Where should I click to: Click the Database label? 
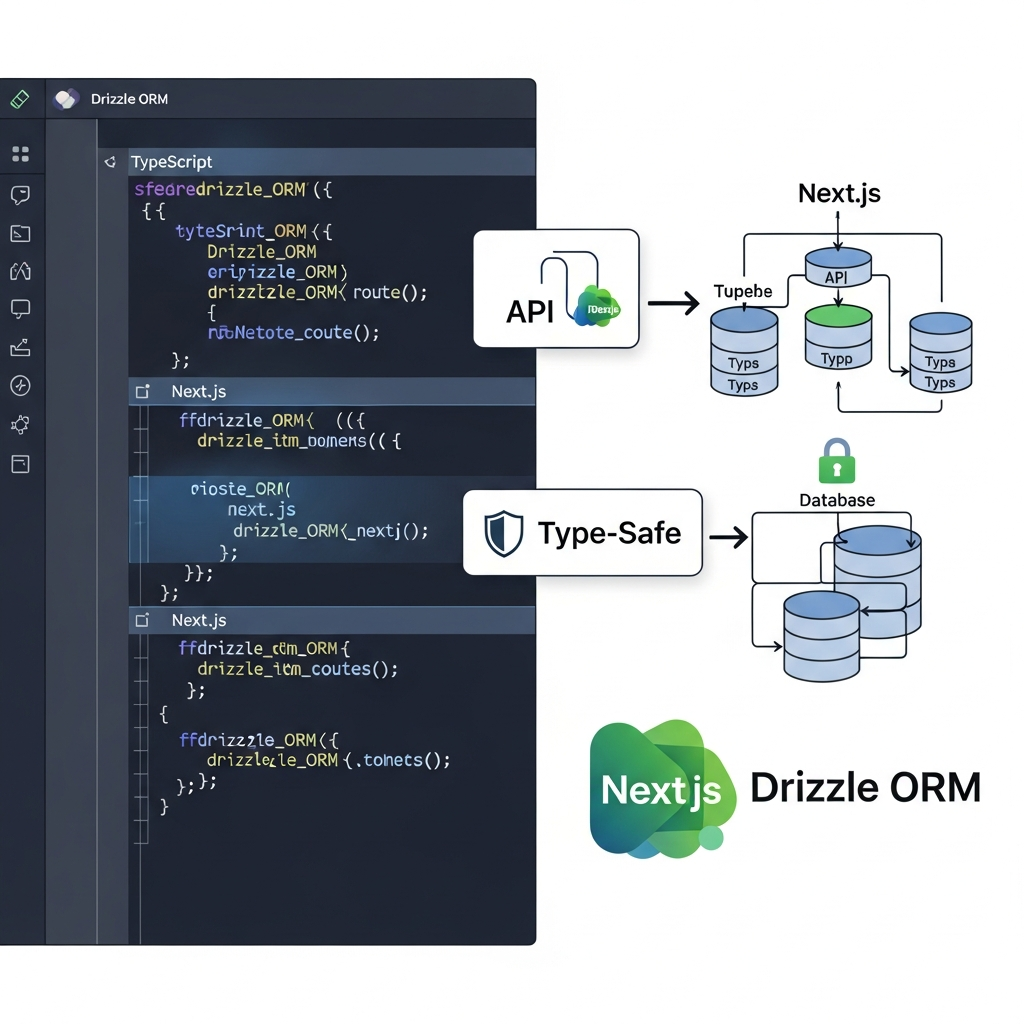coord(837,500)
